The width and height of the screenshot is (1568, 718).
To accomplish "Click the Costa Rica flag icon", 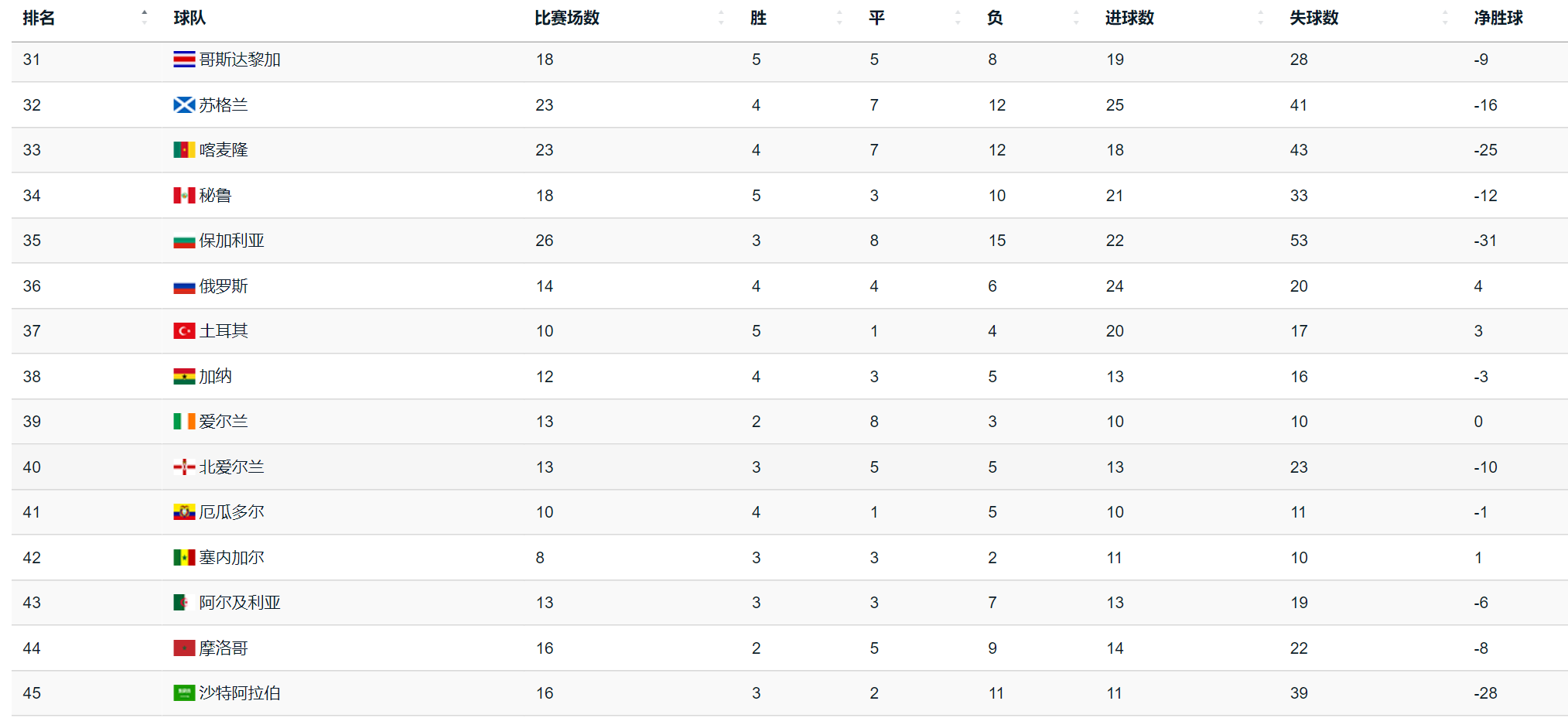I will tap(184, 60).
